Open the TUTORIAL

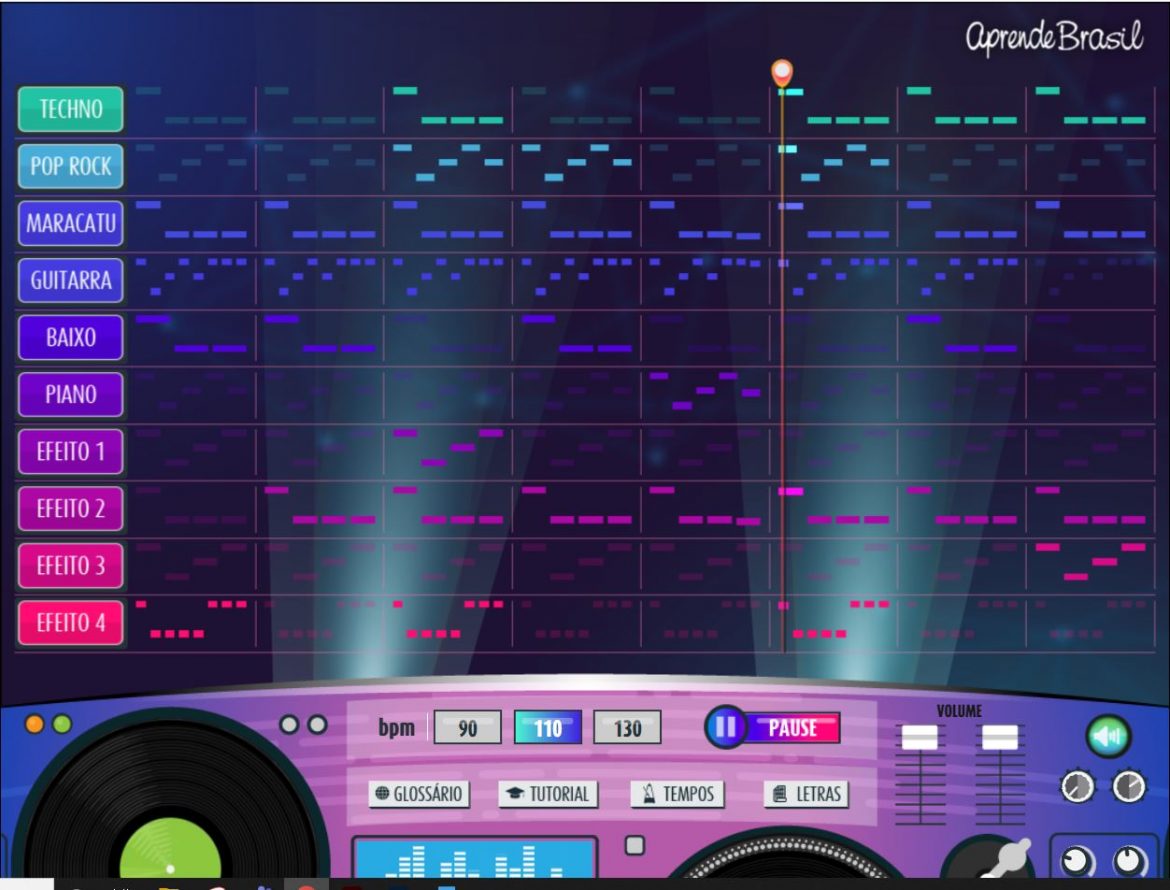pos(548,794)
